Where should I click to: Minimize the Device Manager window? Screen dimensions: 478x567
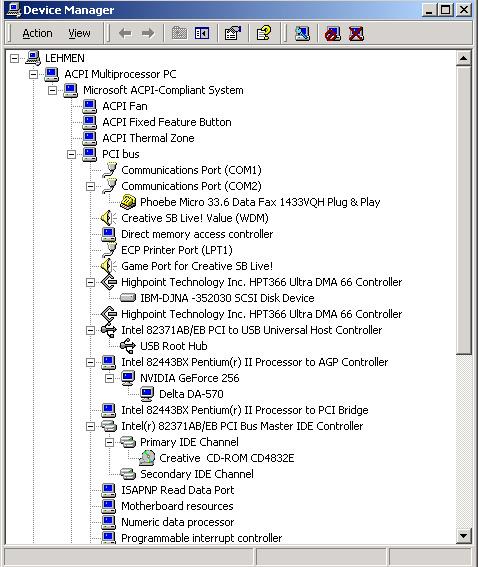coord(430,9)
